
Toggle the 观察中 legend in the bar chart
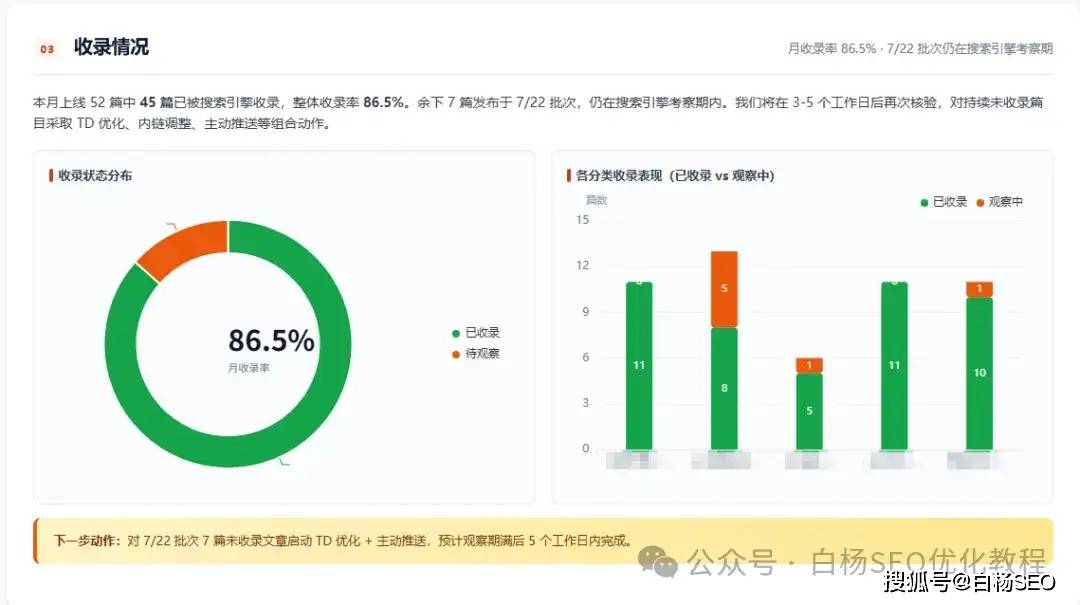tap(1000, 202)
